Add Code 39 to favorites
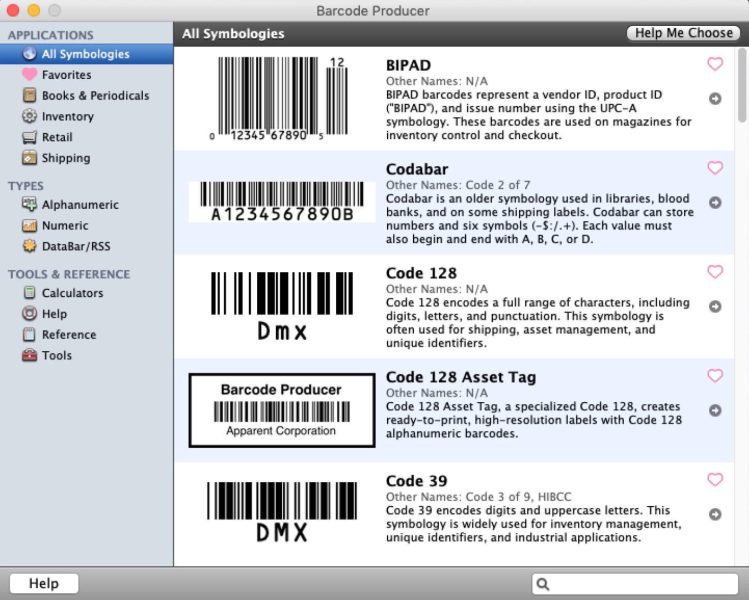 tap(715, 479)
